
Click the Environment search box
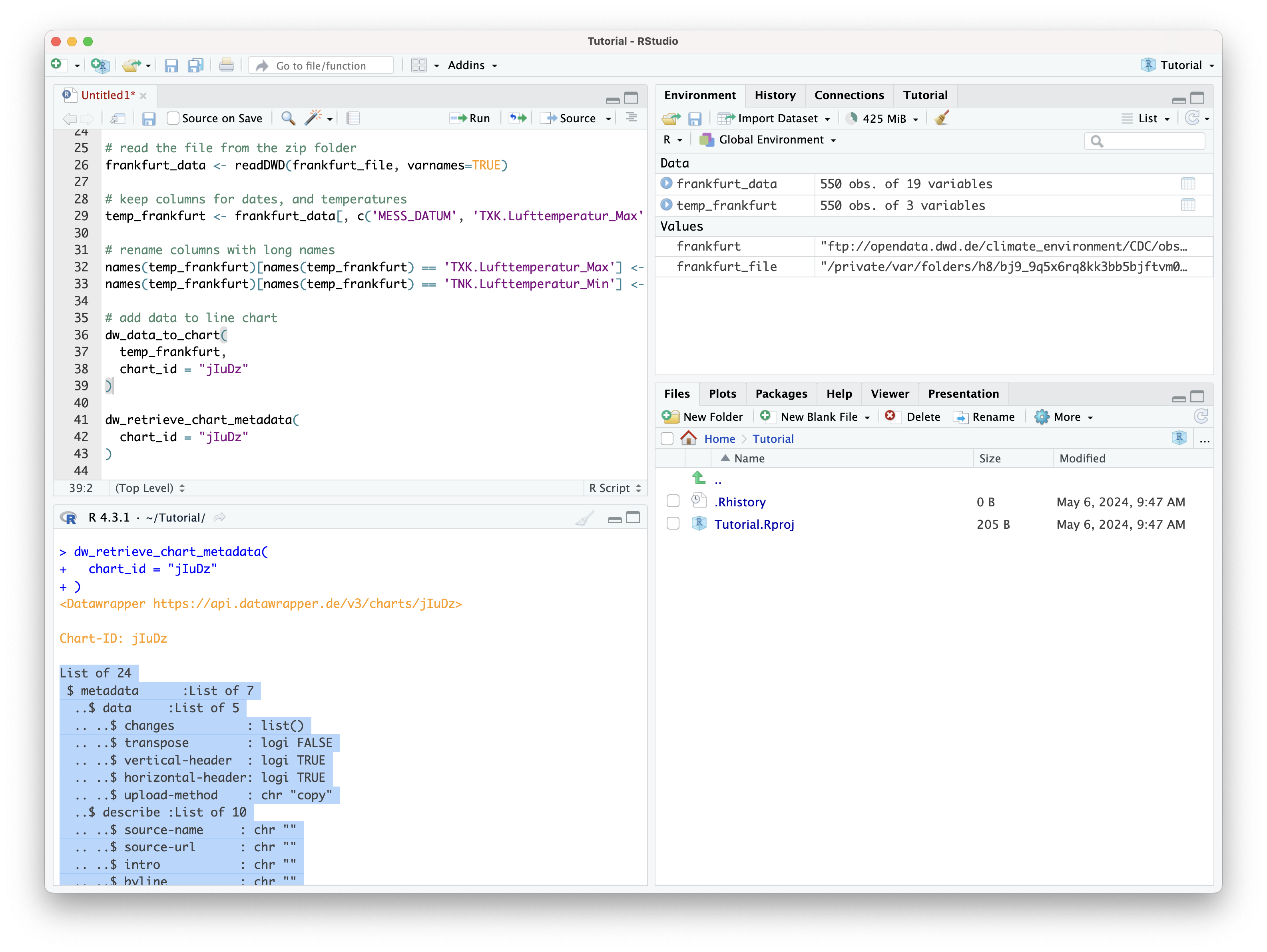tap(1144, 141)
